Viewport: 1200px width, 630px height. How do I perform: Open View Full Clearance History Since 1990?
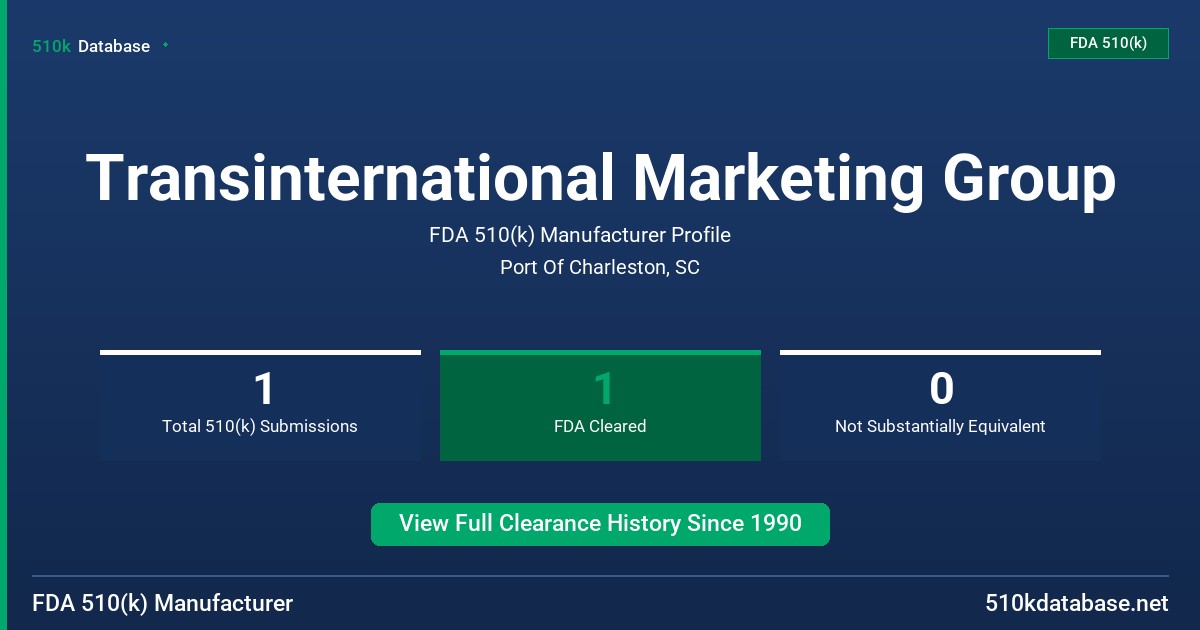(x=600, y=524)
